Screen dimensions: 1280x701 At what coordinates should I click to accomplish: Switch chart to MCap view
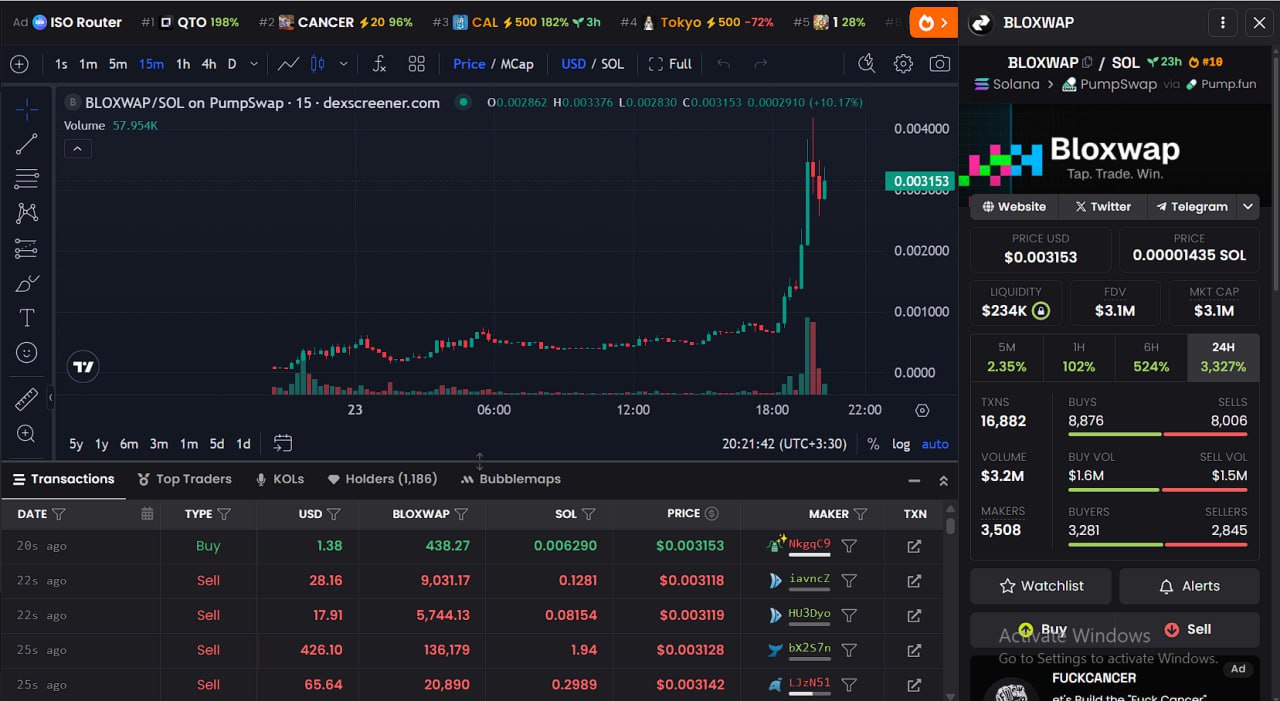coord(517,64)
